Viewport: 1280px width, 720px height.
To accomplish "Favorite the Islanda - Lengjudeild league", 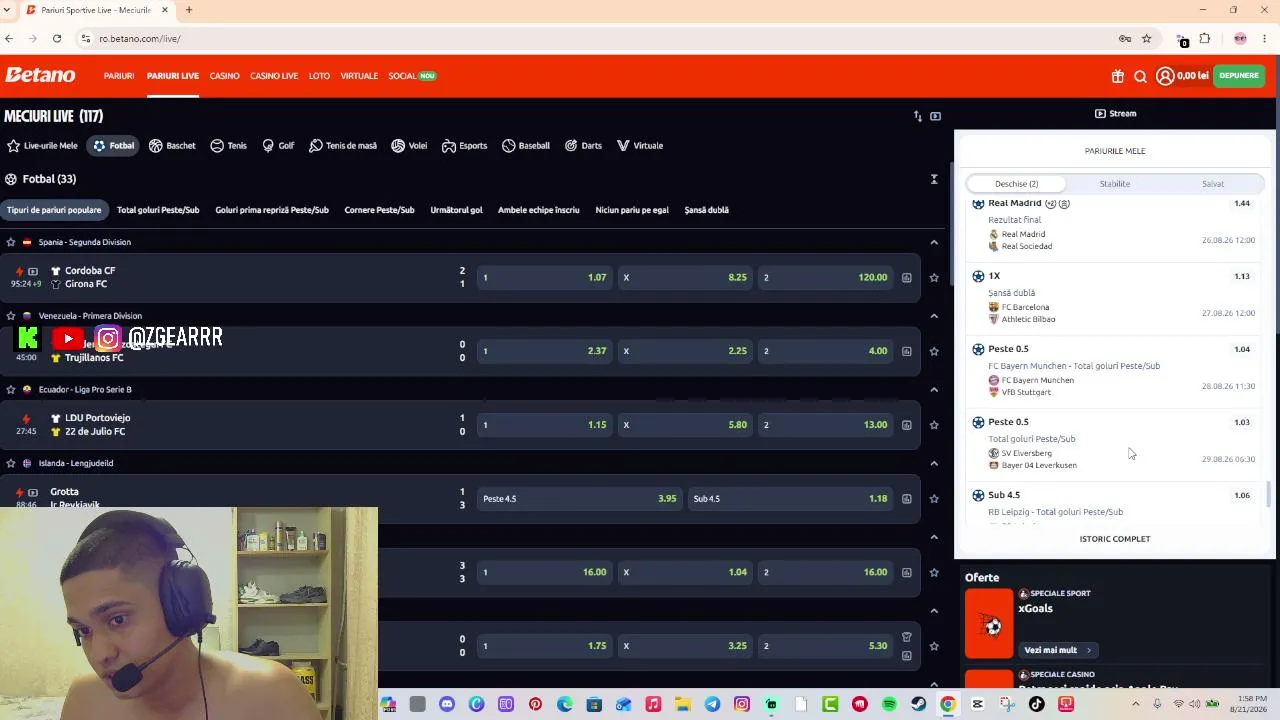I will tap(11, 463).
